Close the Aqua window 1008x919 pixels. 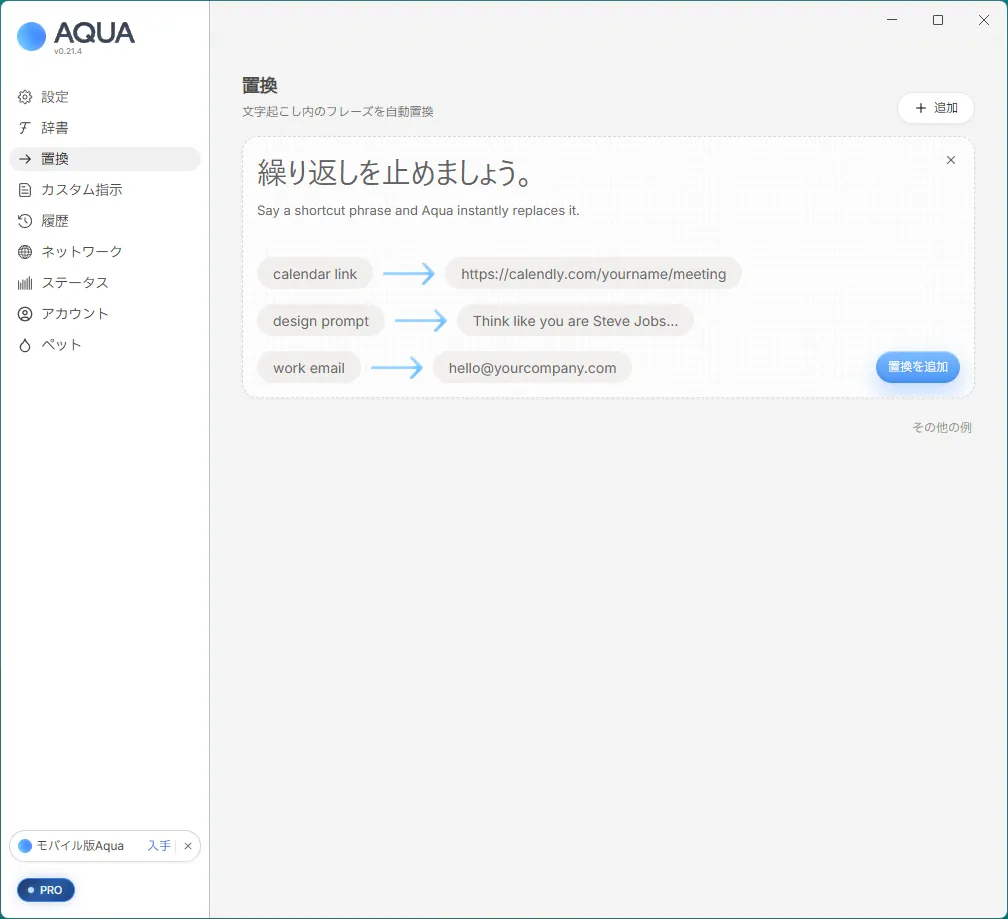(984, 20)
